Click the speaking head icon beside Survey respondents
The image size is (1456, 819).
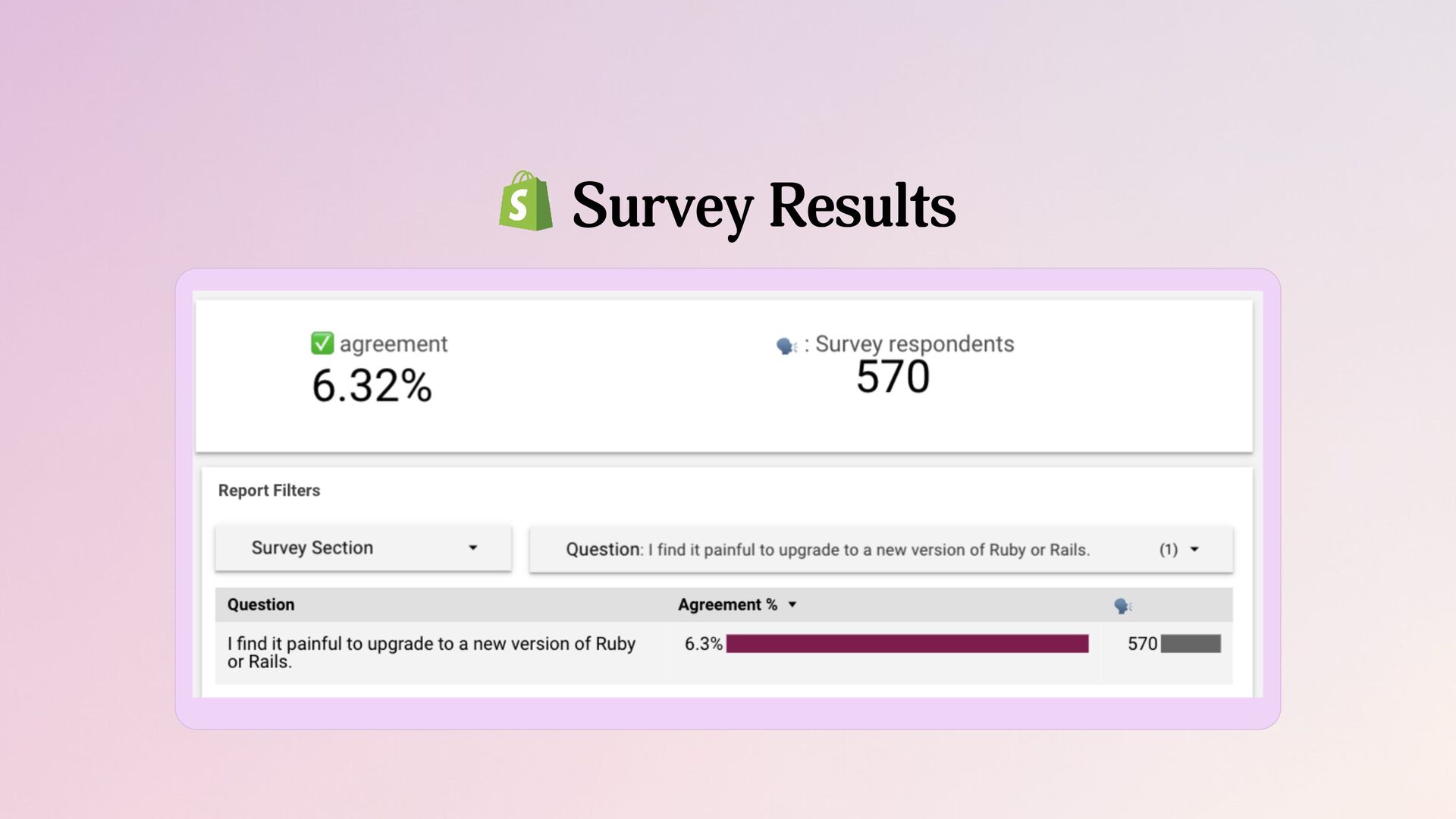pyautogui.click(x=786, y=346)
